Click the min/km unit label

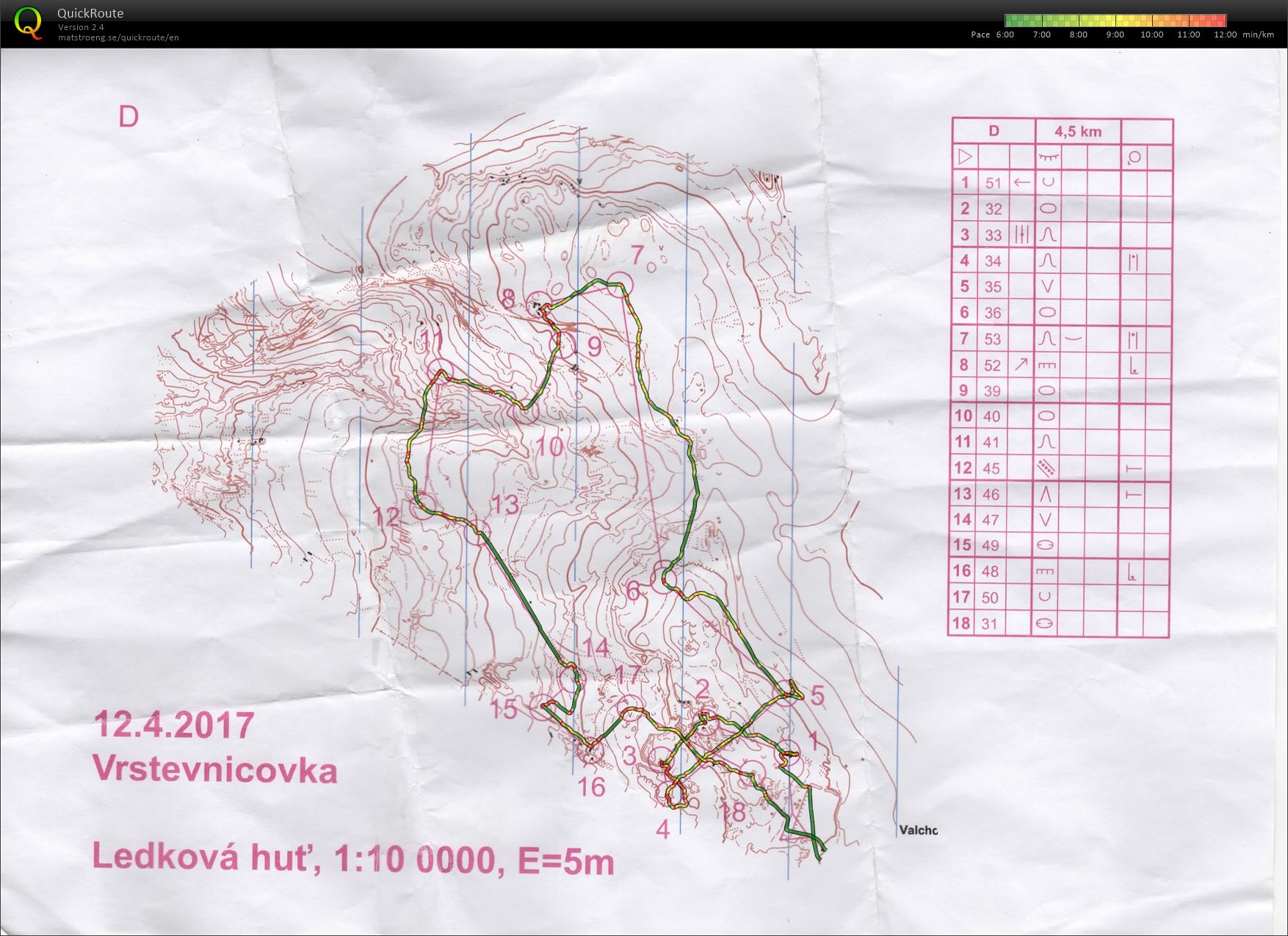1259,35
